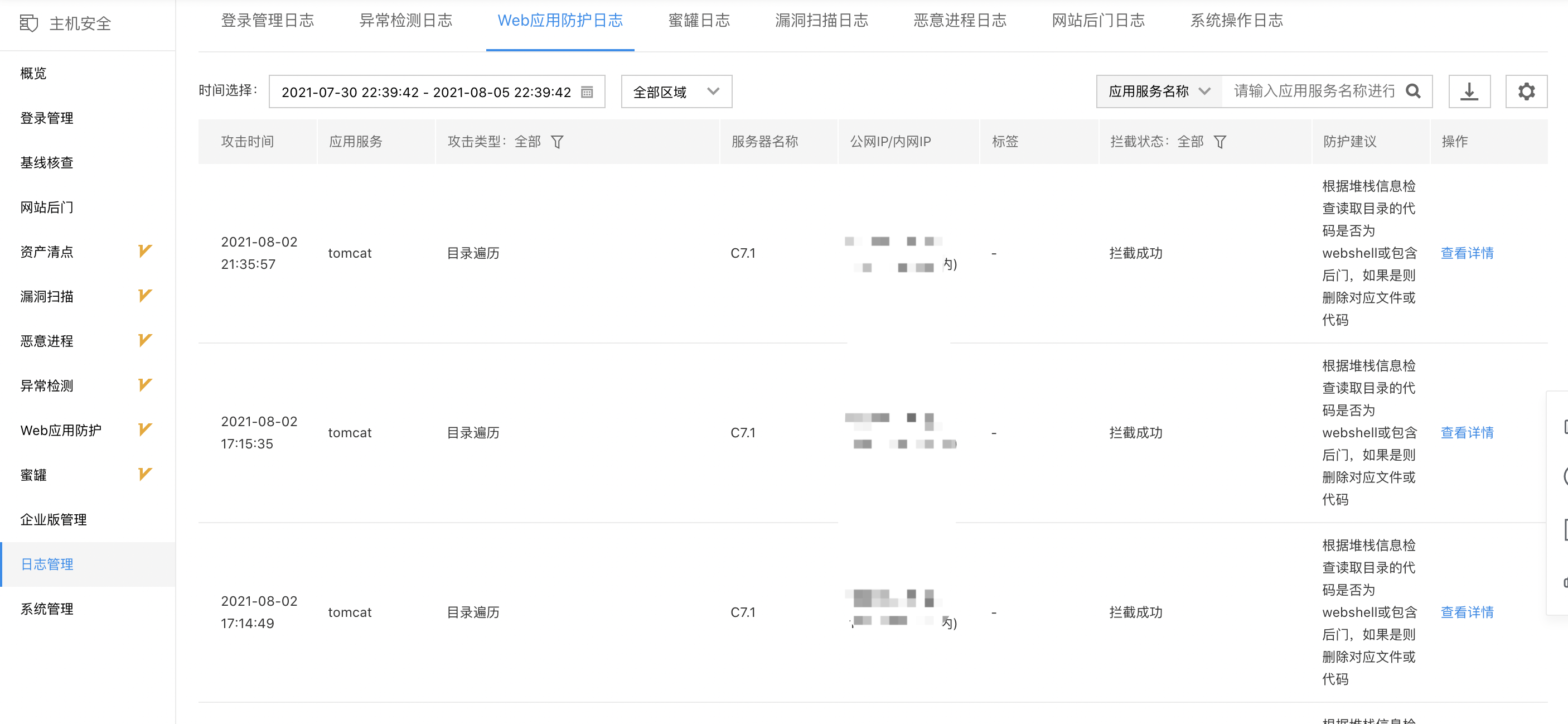
Task: Open the 应用服务名称 search type dropdown
Action: click(x=1159, y=91)
